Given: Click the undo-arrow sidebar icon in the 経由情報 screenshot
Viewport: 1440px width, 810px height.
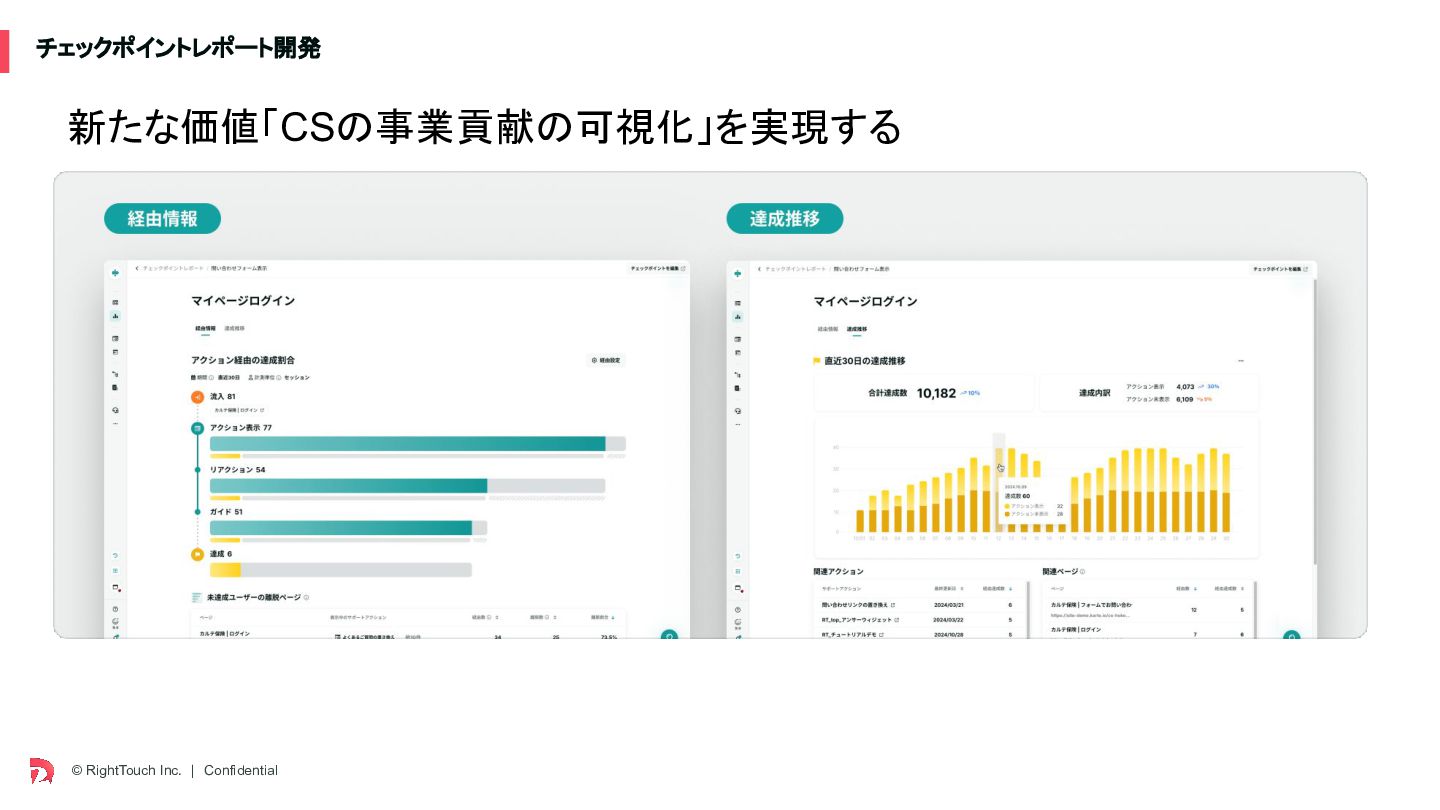Looking at the screenshot, I should pos(115,556).
